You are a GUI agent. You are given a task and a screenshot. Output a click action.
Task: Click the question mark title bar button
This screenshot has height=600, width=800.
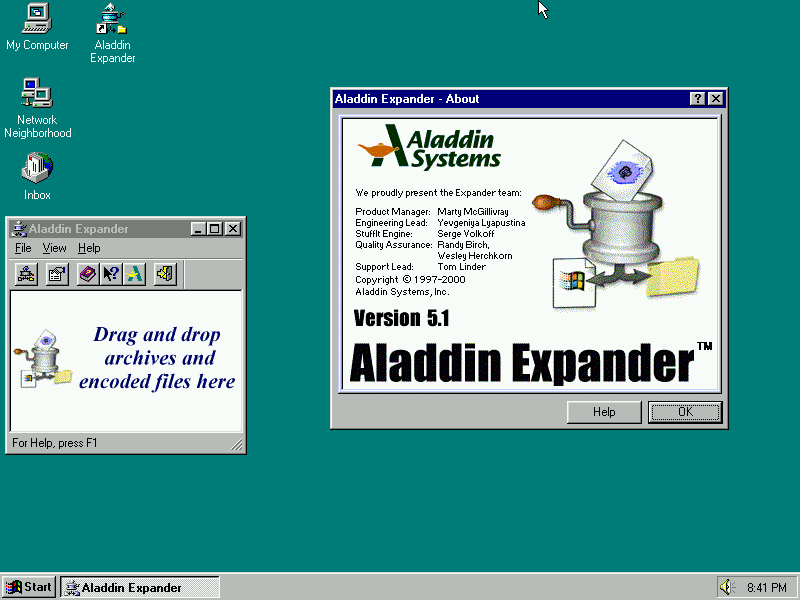[697, 98]
